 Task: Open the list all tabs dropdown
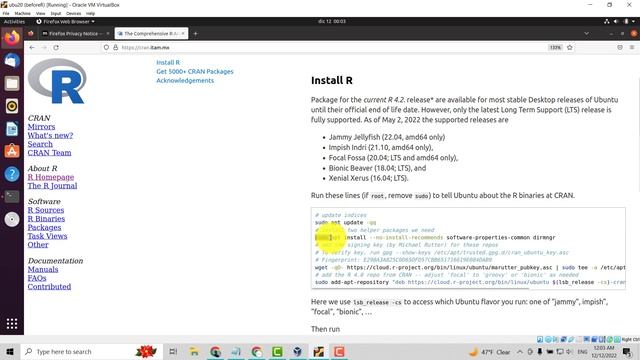[587, 33]
